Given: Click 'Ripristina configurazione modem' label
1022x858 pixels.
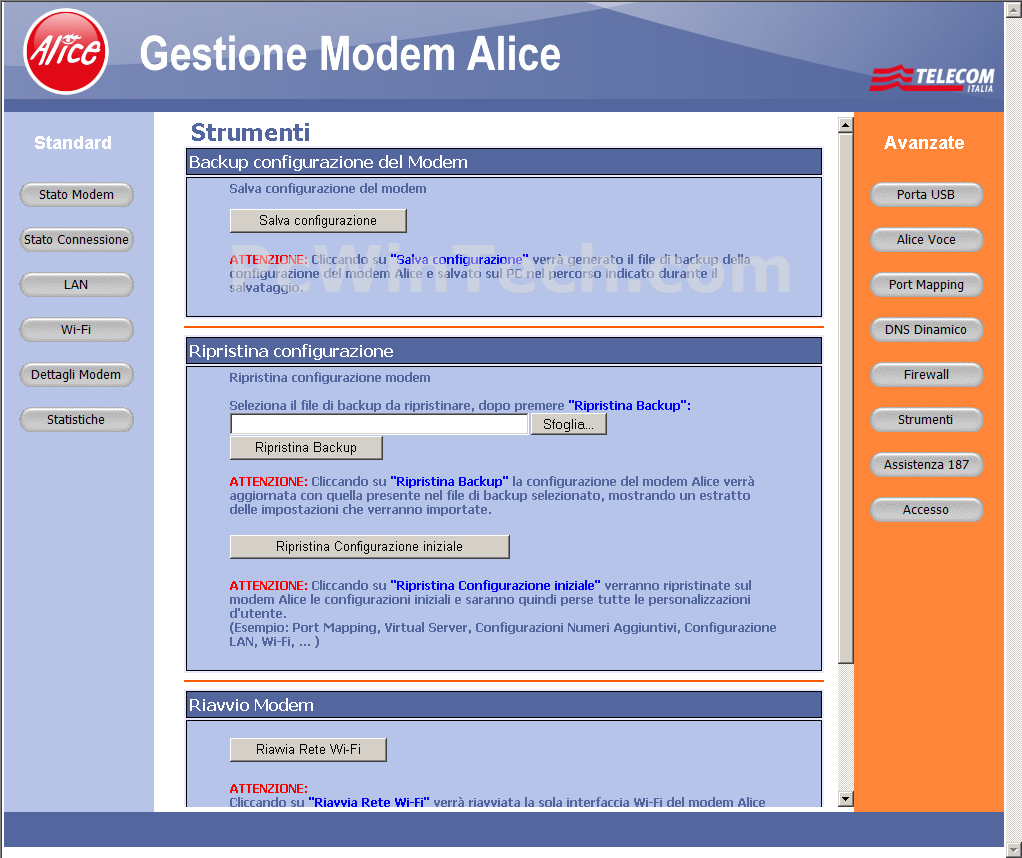Looking at the screenshot, I should coord(330,377).
